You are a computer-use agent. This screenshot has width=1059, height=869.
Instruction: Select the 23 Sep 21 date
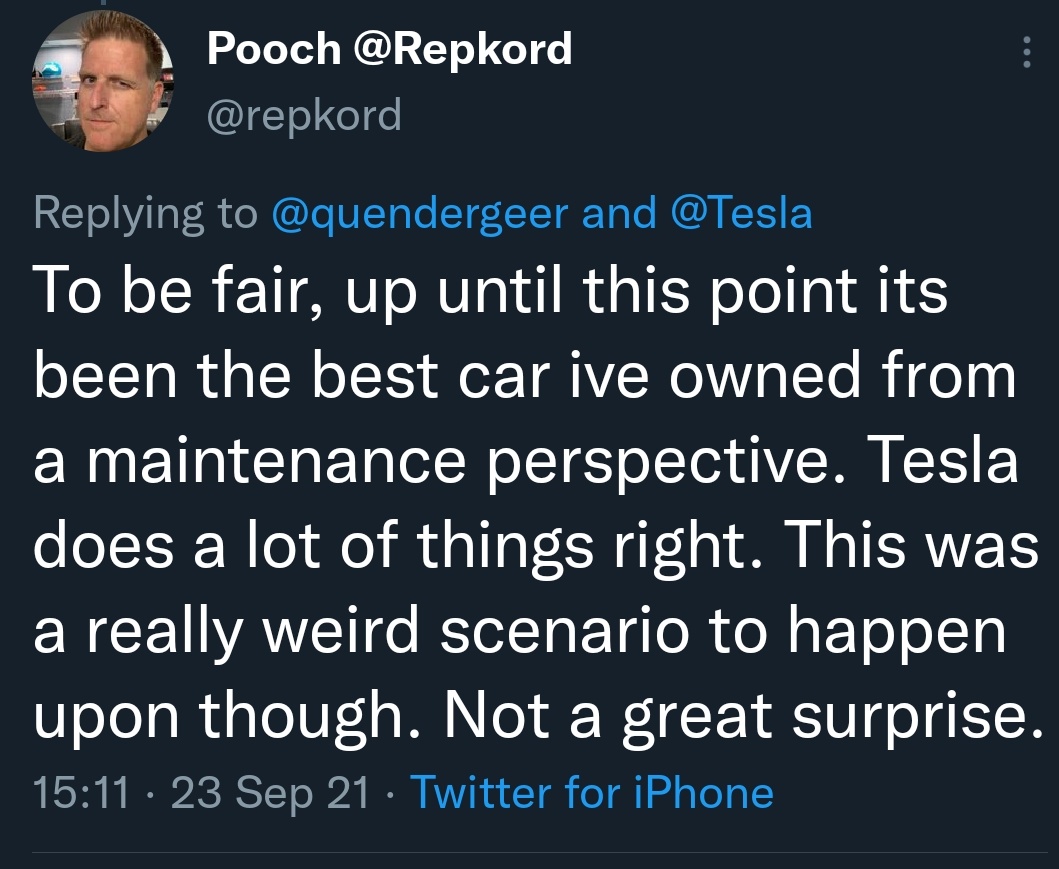tap(269, 793)
